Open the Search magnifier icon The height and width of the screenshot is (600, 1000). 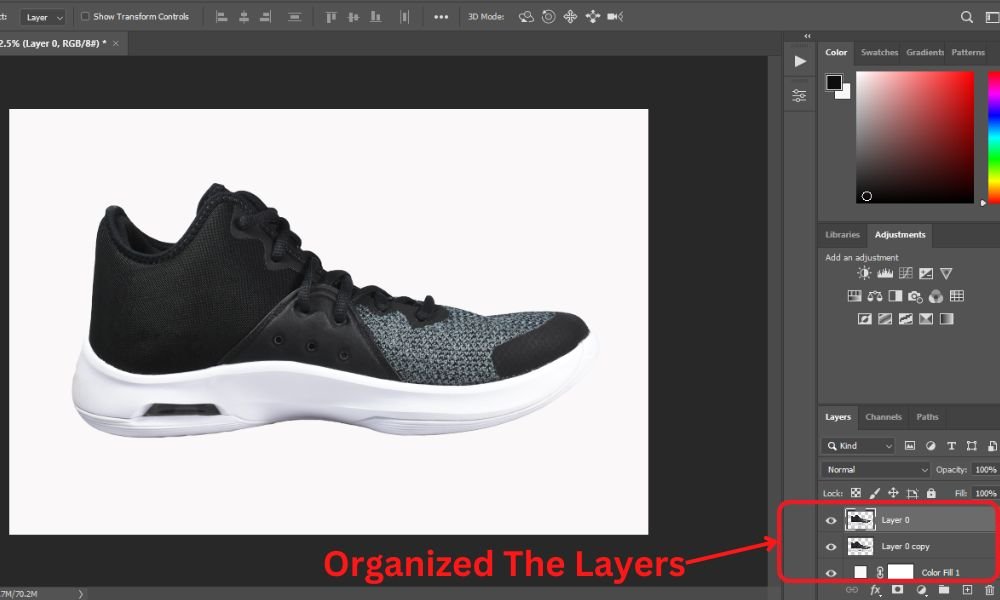pos(967,17)
